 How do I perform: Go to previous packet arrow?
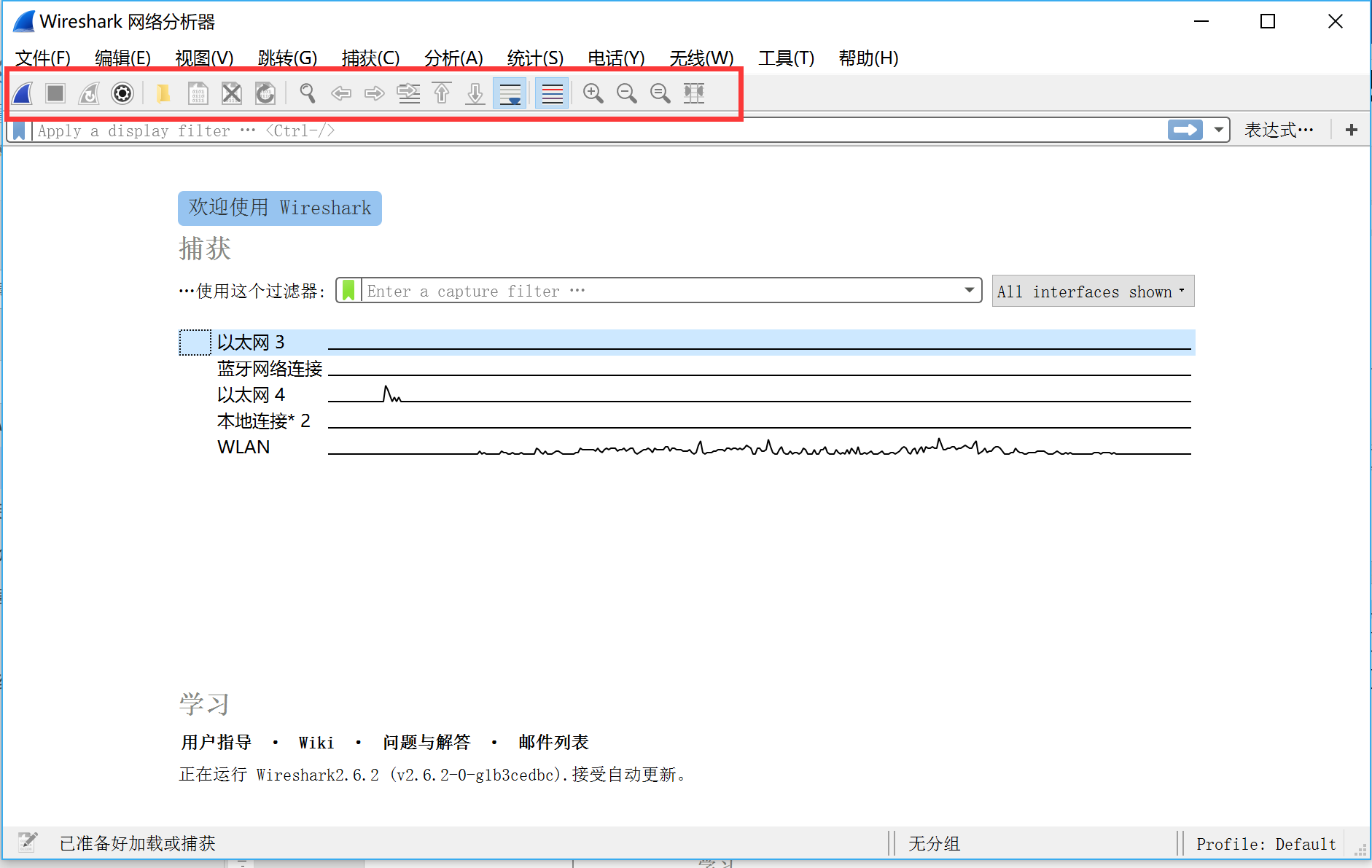click(x=340, y=93)
